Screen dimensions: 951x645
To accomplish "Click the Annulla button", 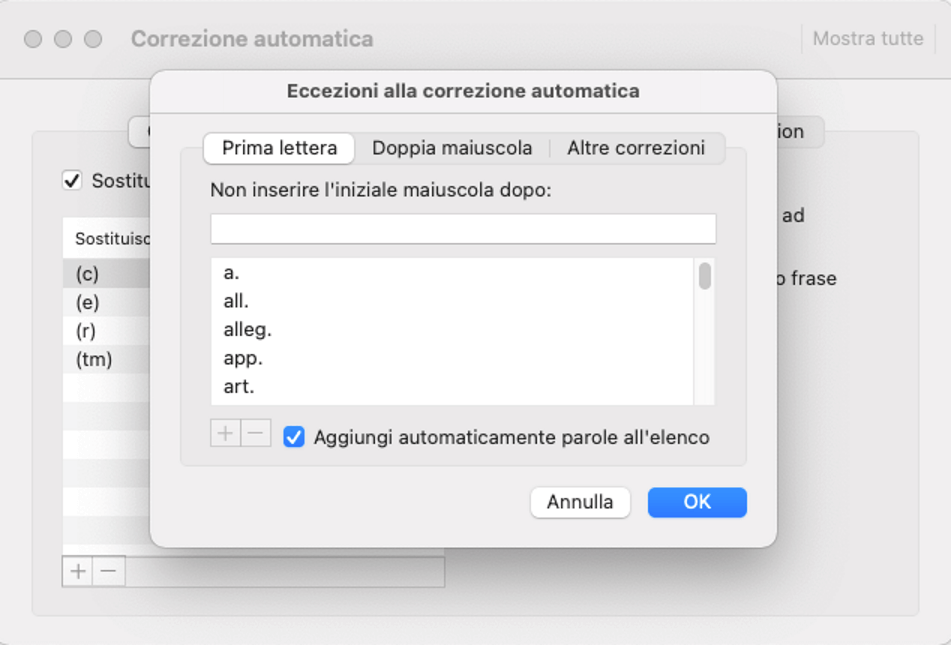I will click(580, 502).
